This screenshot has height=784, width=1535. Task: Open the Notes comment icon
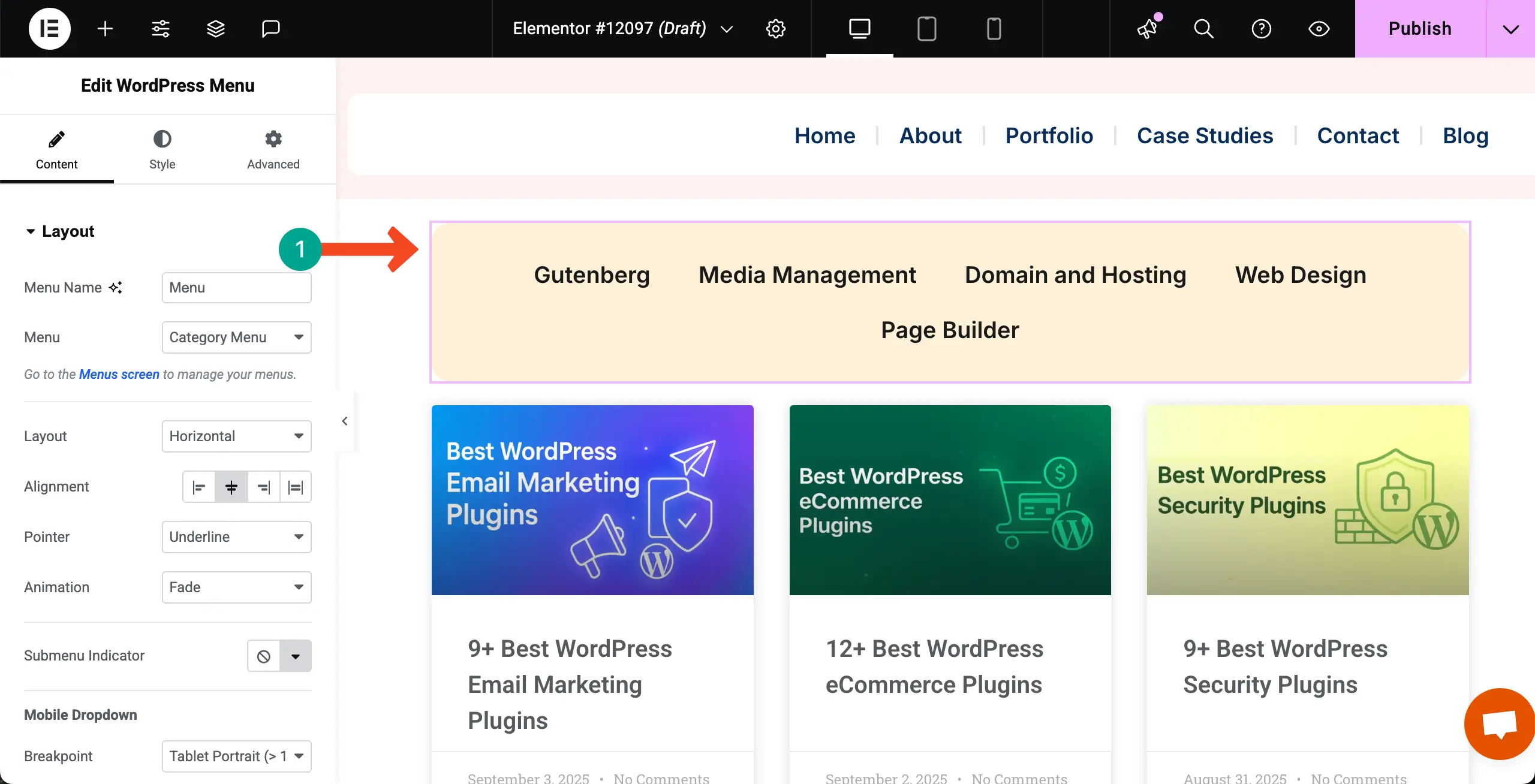(x=271, y=29)
